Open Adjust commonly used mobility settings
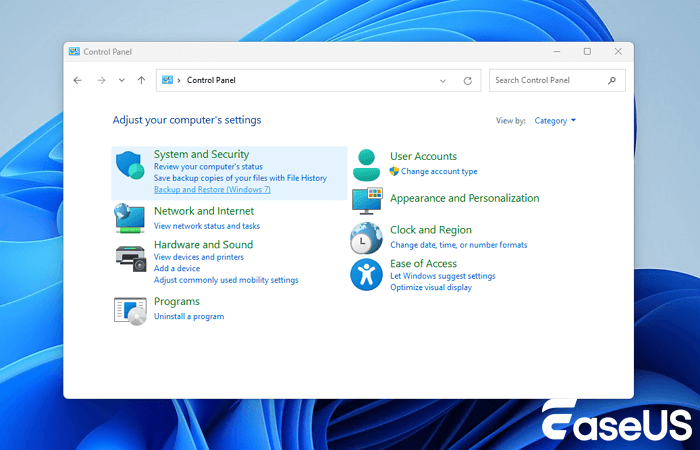Image resolution: width=700 pixels, height=450 pixels. pyautogui.click(x=226, y=280)
